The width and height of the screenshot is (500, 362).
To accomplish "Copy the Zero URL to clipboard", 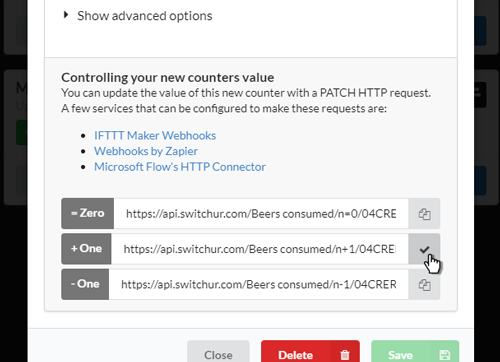I will [424, 214].
